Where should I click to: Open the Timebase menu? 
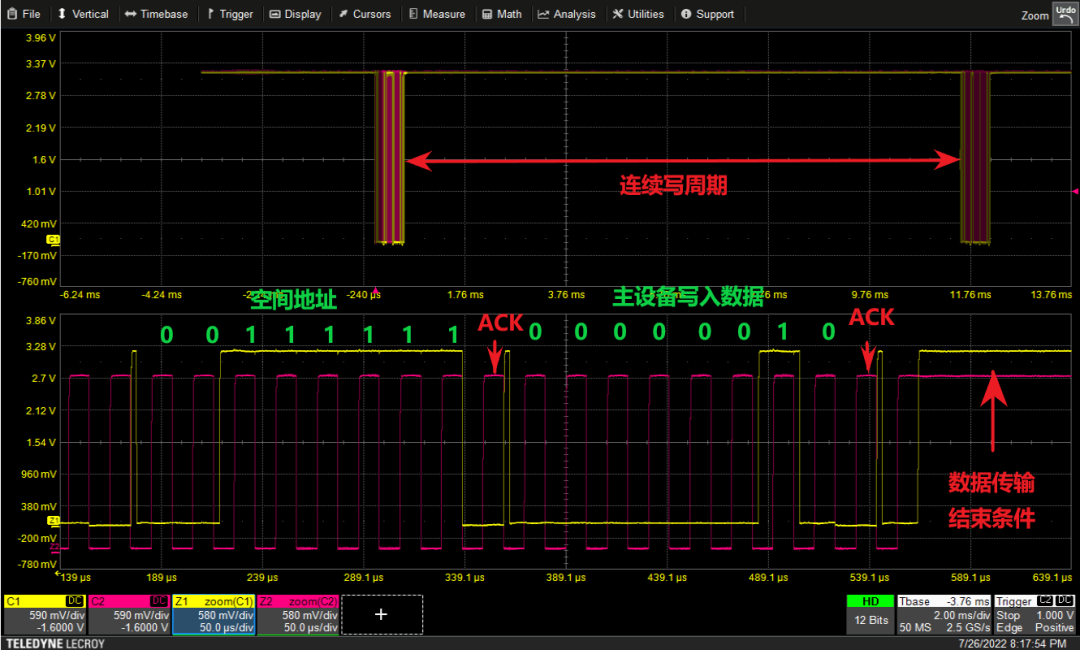pyautogui.click(x=156, y=14)
